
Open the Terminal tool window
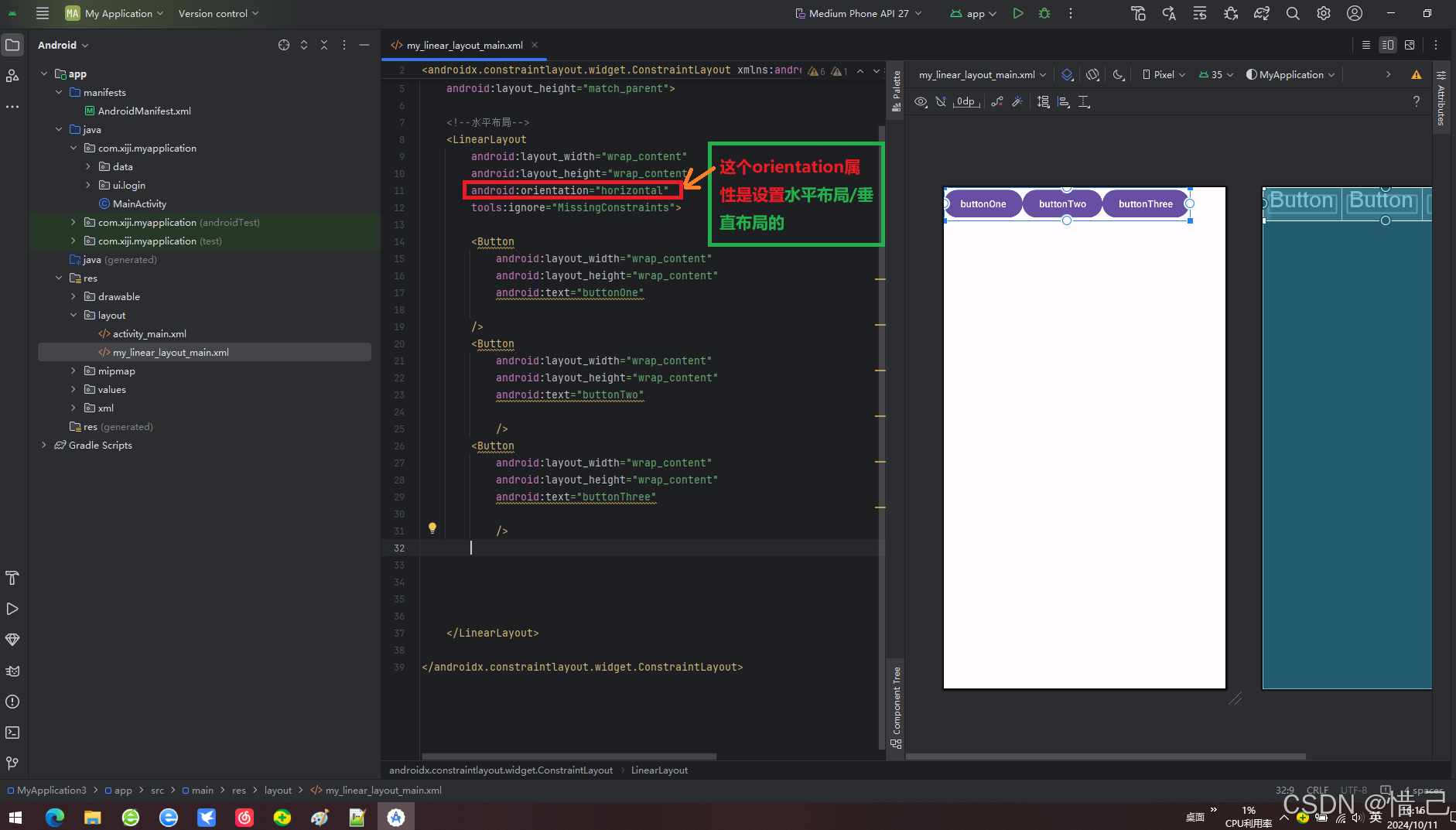(12, 733)
